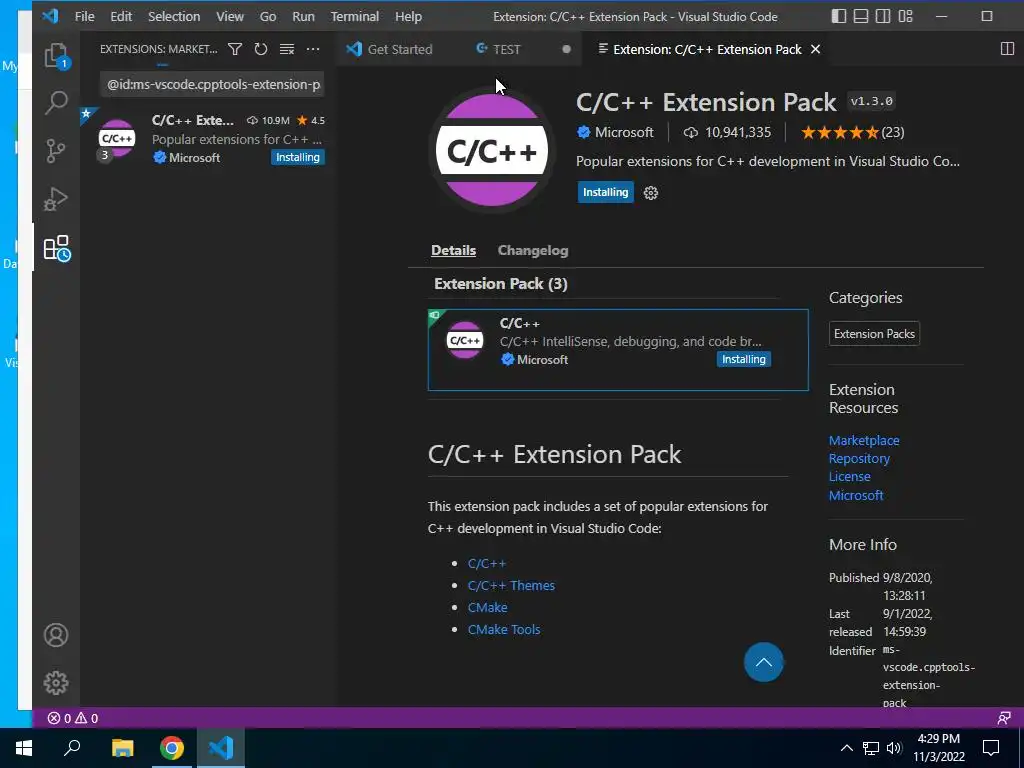
Task: Open Google Chrome from taskbar
Action: pyautogui.click(x=171, y=748)
